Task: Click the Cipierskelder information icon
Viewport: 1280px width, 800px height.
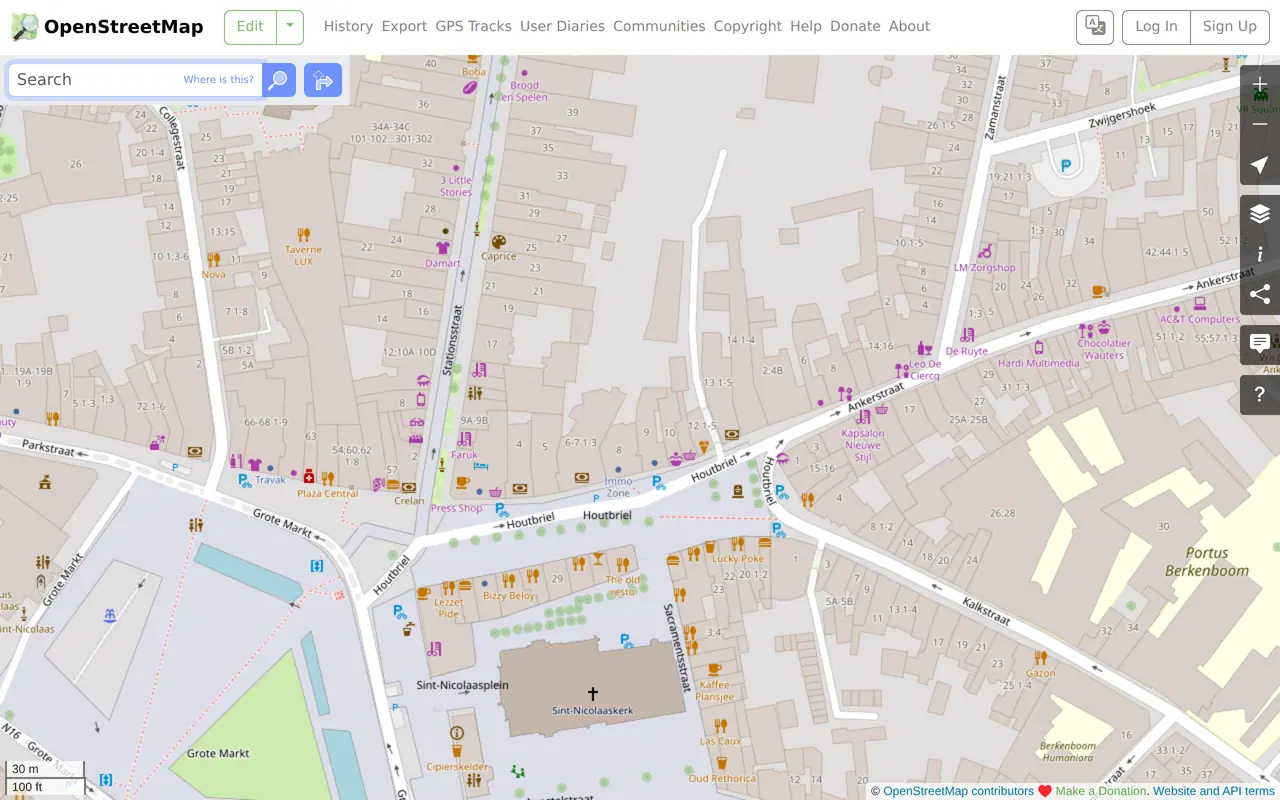Action: (457, 733)
